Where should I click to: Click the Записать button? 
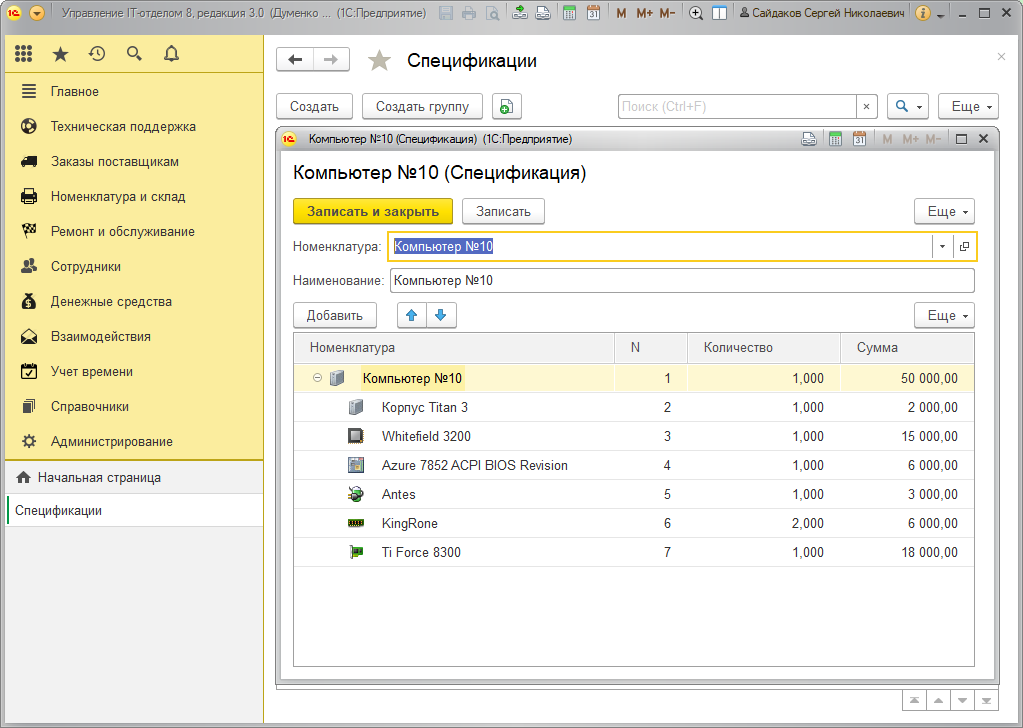(503, 211)
